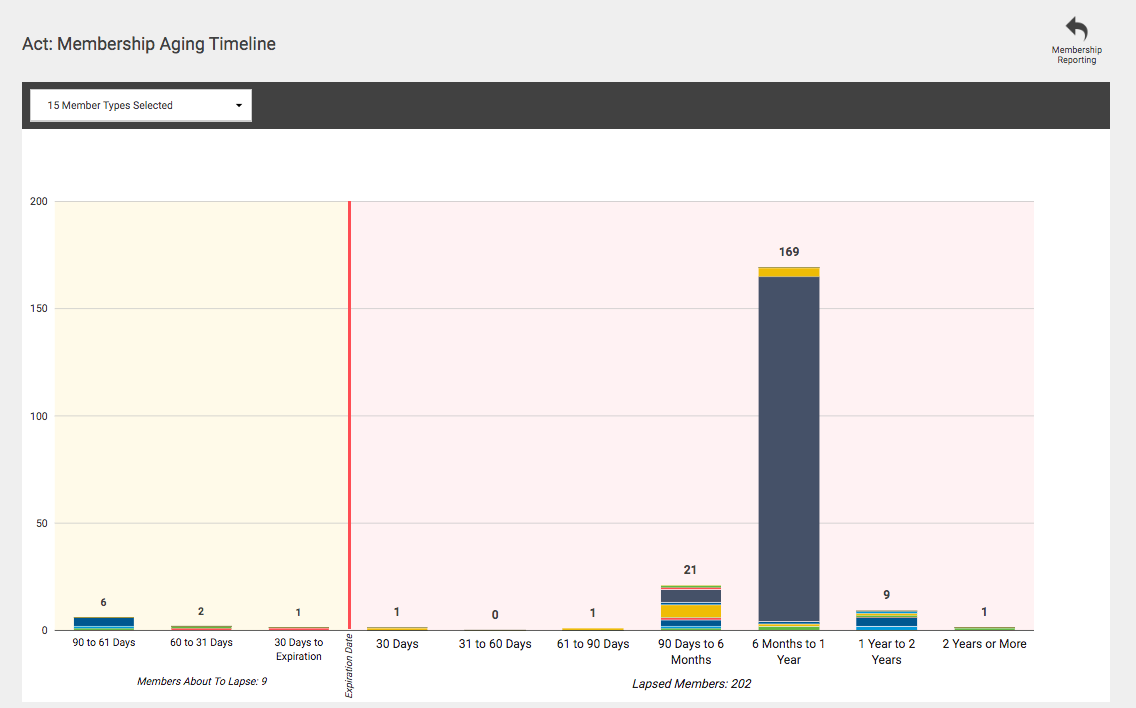1136x708 pixels.
Task: Click the '61 to 90 Days' axis label
Action: [x=593, y=644]
